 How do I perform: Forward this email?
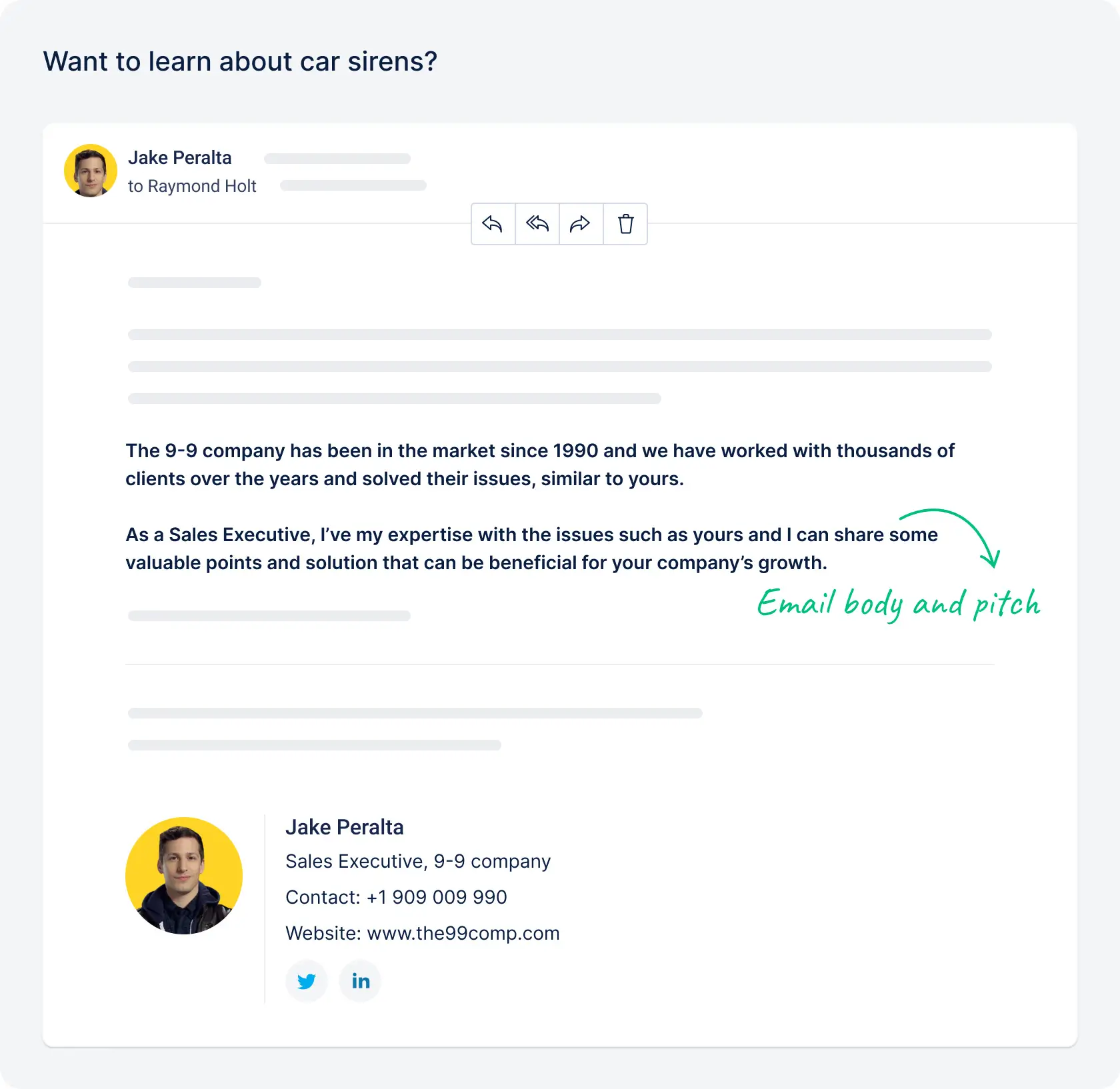click(x=580, y=224)
